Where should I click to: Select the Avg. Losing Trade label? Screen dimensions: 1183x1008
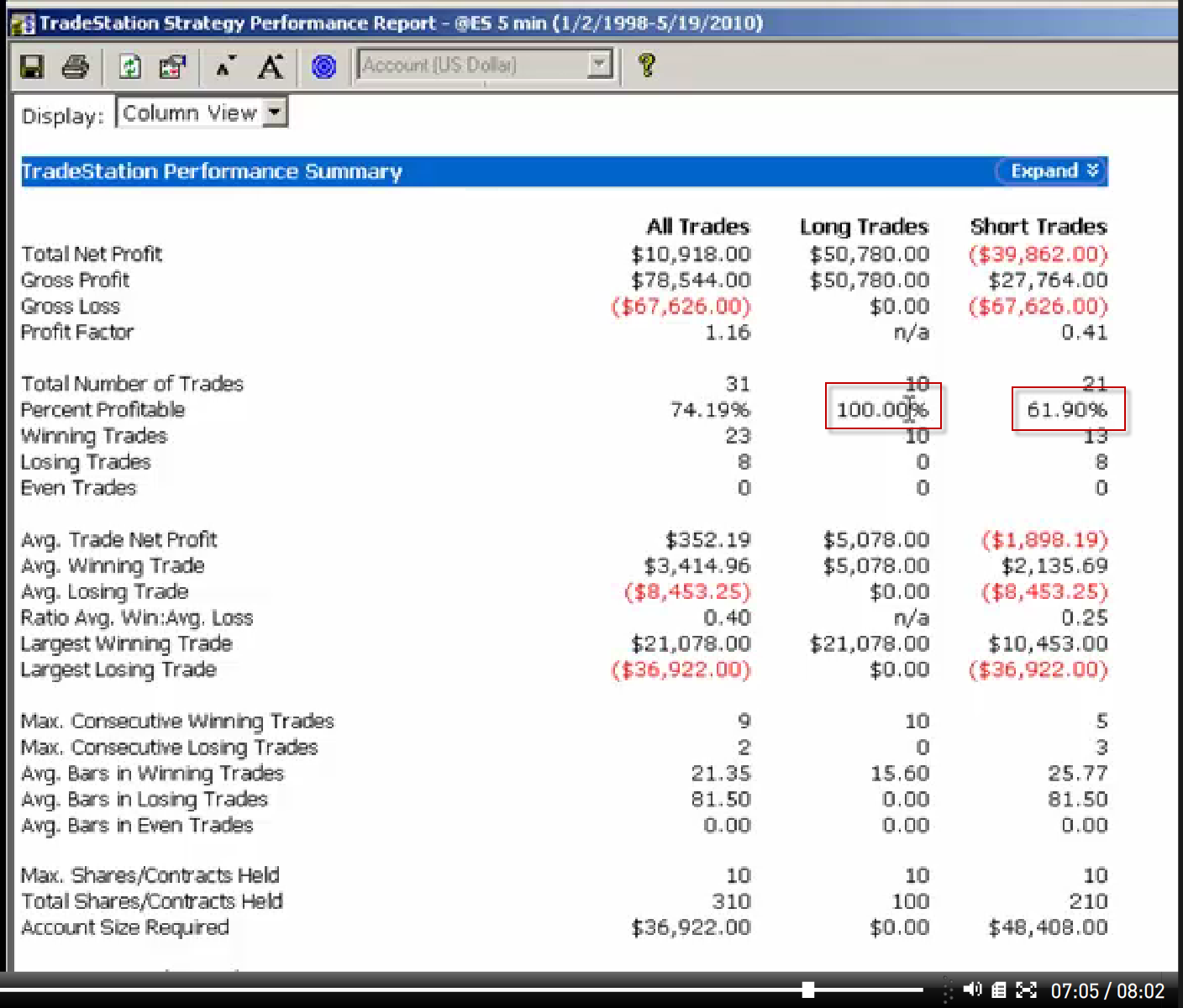(104, 591)
